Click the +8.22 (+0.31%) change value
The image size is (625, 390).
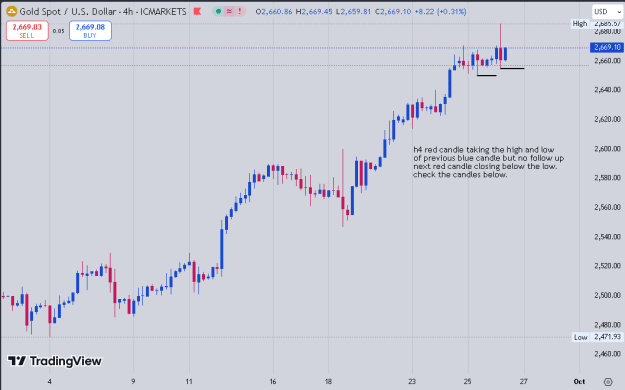(440, 12)
